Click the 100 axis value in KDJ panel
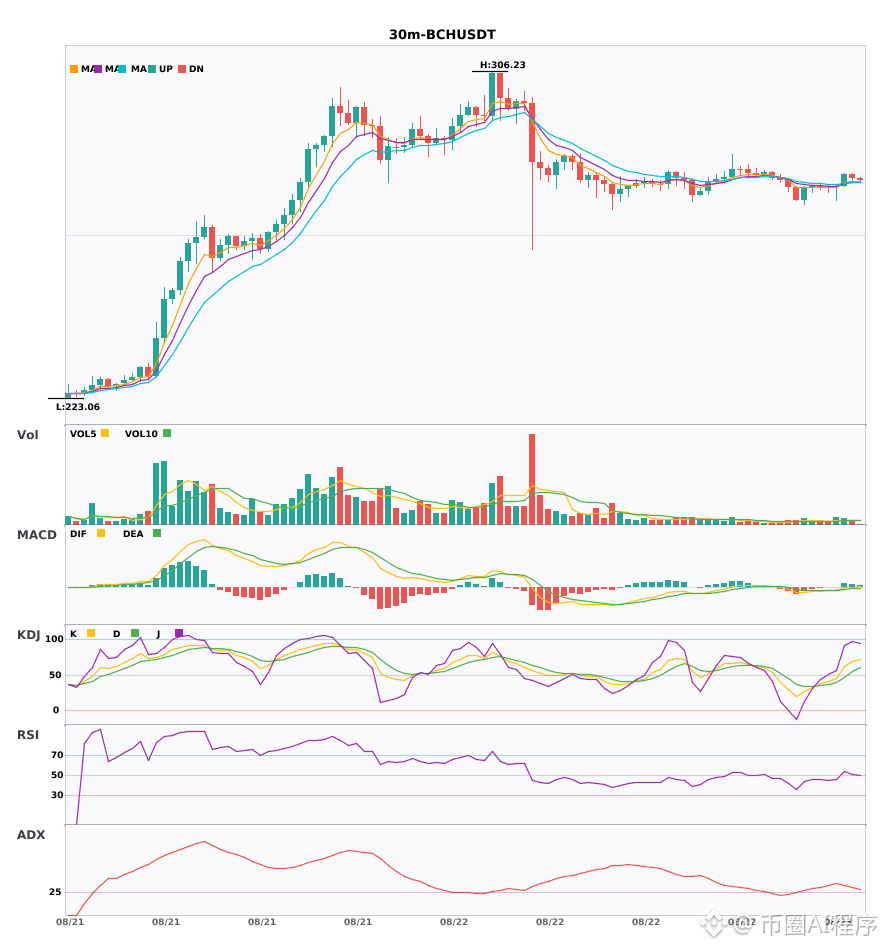Screen dimensions: 885x950 55,639
